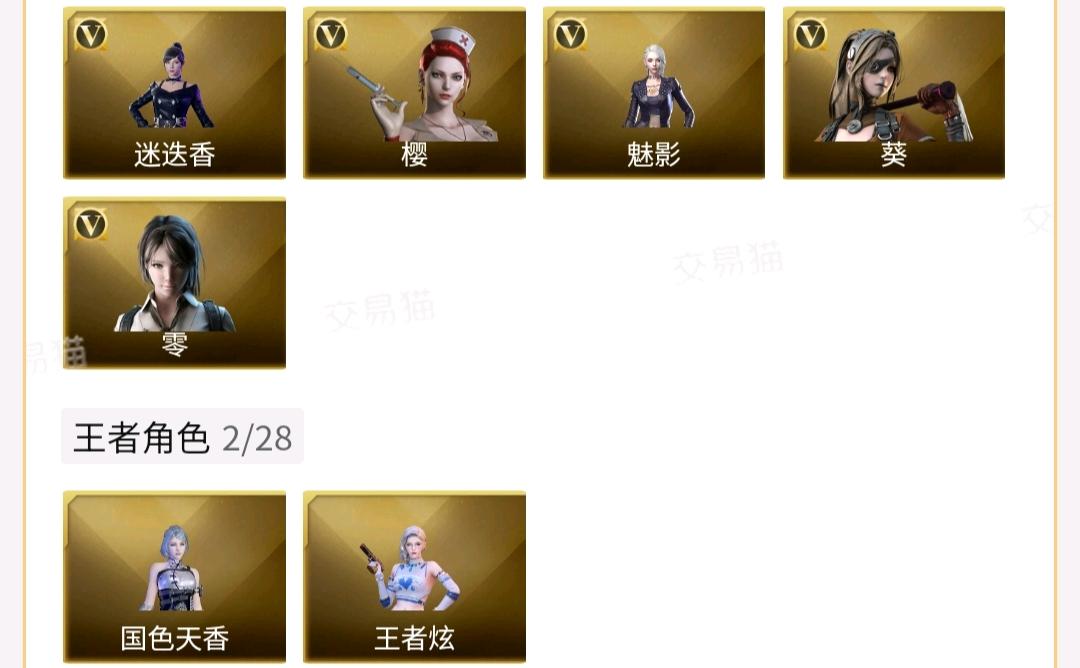Click the 樱 name label
Image resolution: width=1080 pixels, height=668 pixels.
[414, 155]
